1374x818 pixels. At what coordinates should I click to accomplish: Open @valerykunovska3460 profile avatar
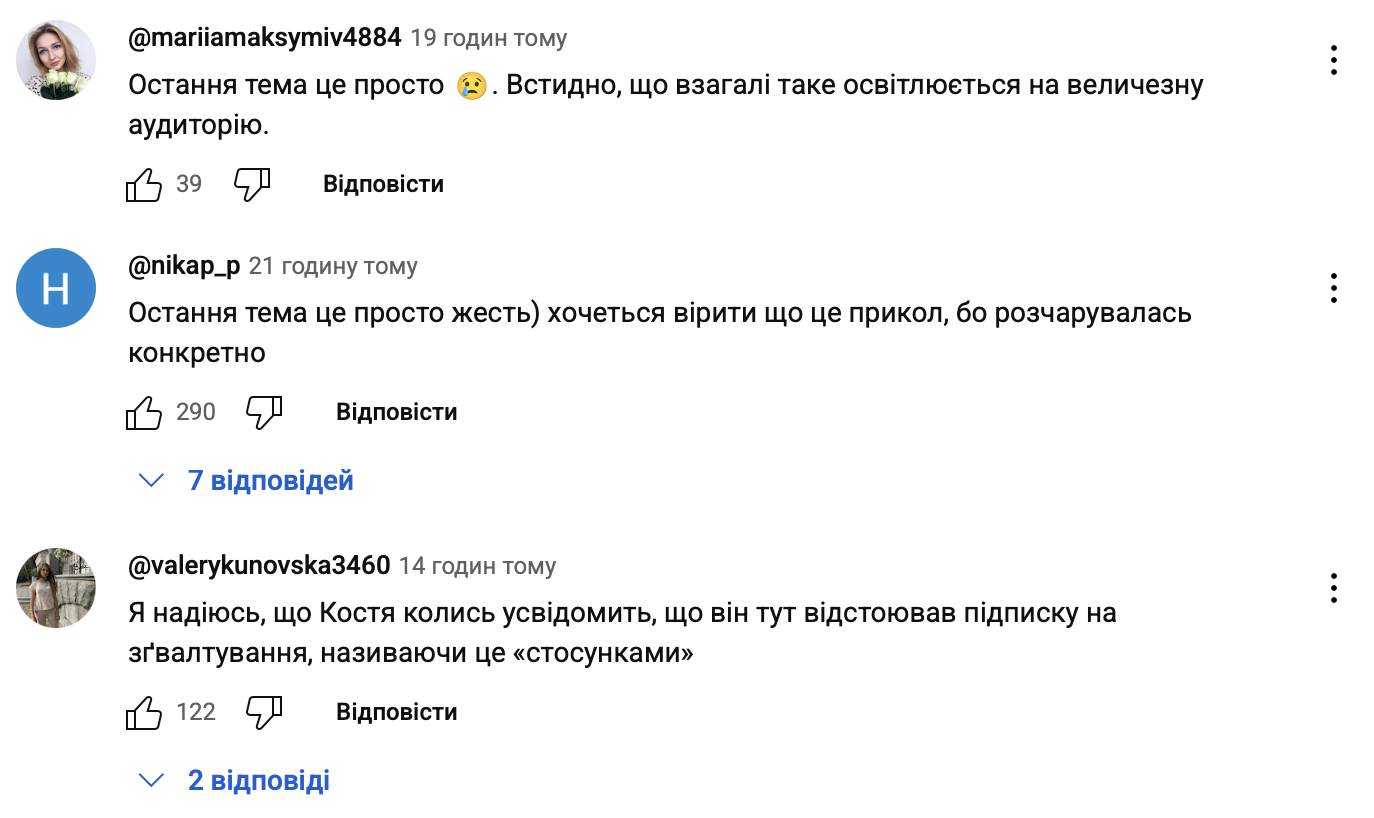(56, 588)
